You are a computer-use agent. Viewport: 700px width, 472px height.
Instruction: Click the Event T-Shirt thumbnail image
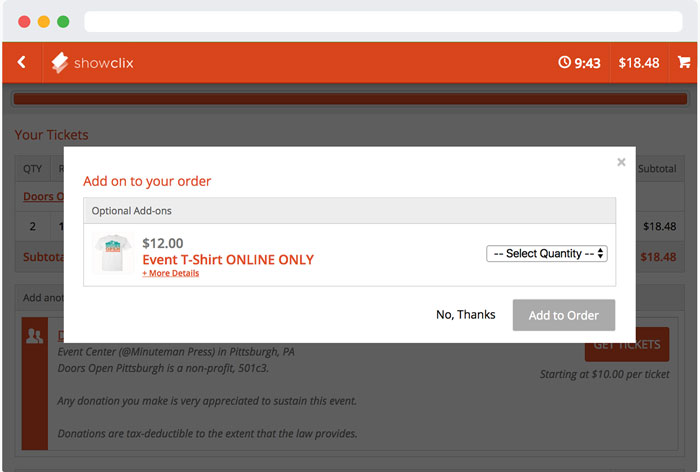[x=113, y=254]
